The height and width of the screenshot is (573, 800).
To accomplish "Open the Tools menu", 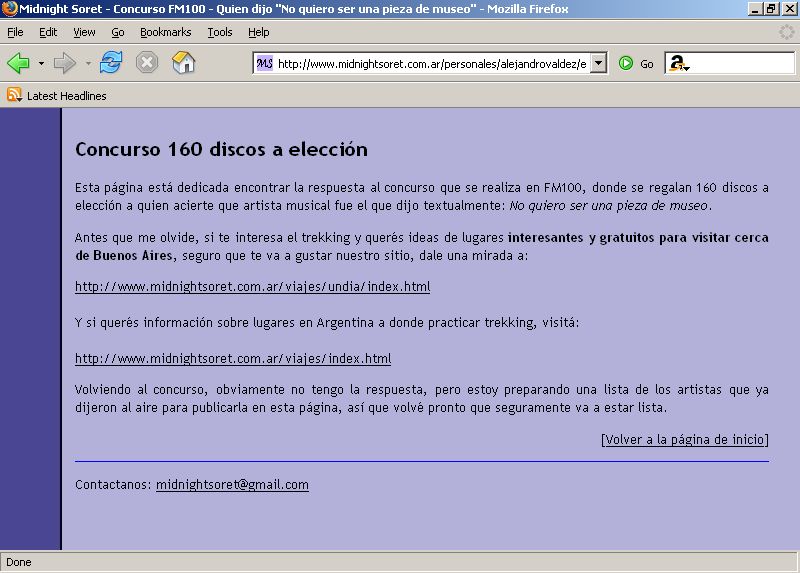I will point(220,32).
